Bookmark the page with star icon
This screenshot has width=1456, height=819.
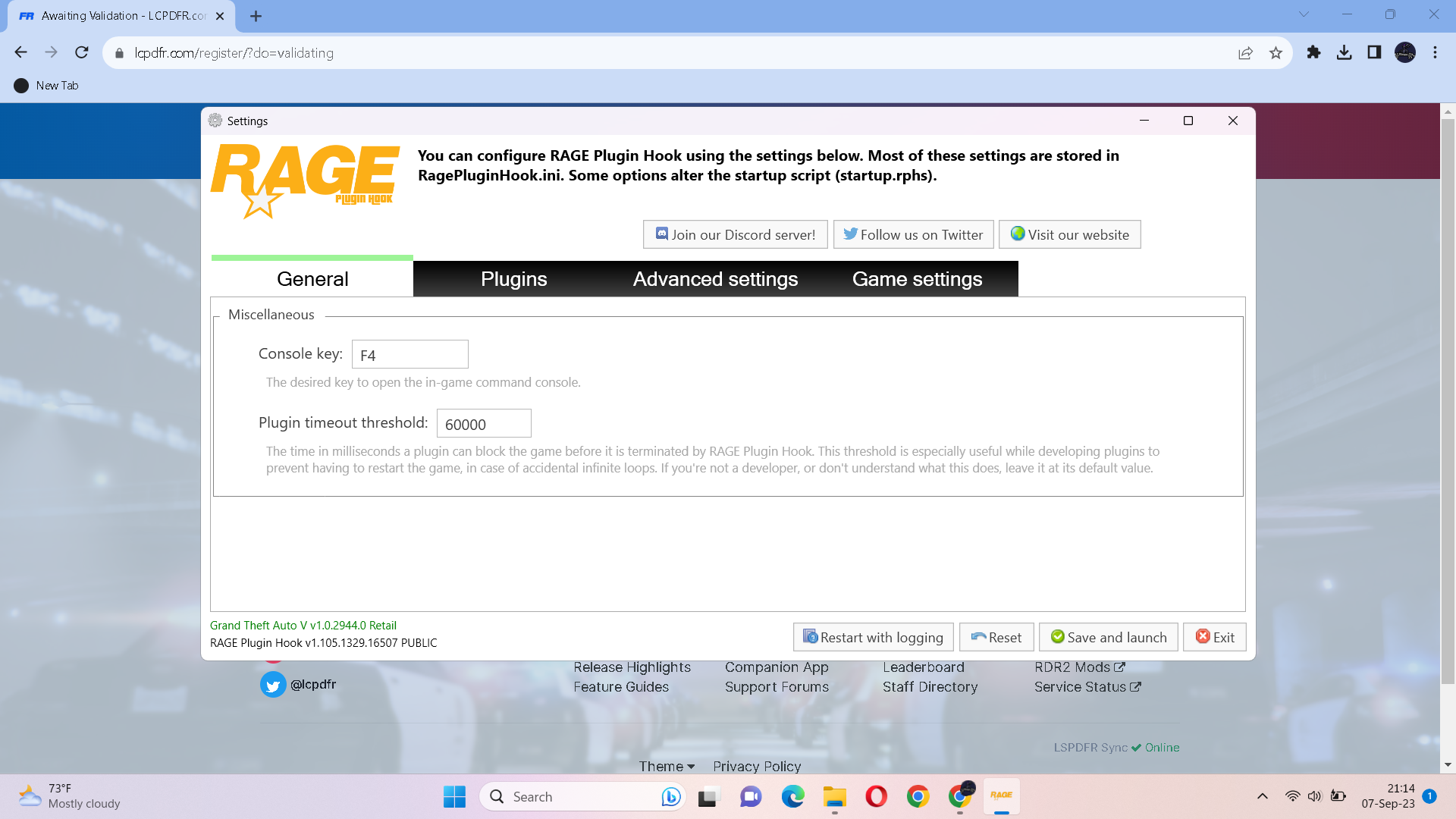1276,52
